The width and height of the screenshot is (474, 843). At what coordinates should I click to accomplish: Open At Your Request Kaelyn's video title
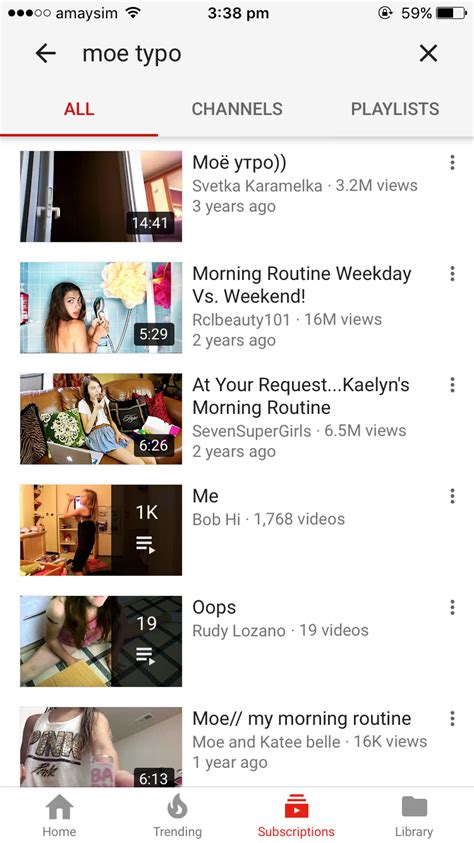coord(300,396)
